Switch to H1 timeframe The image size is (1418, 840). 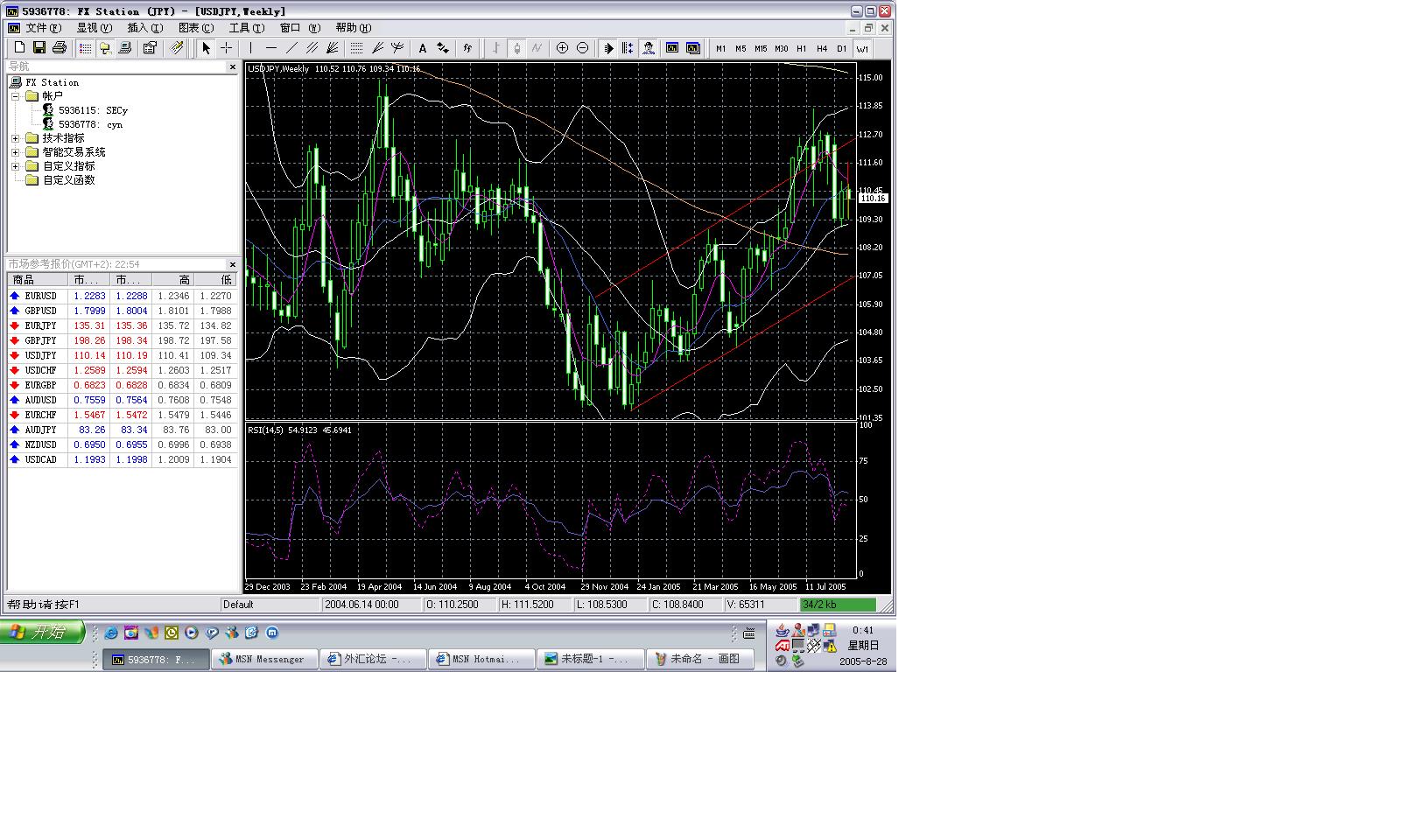(801, 48)
